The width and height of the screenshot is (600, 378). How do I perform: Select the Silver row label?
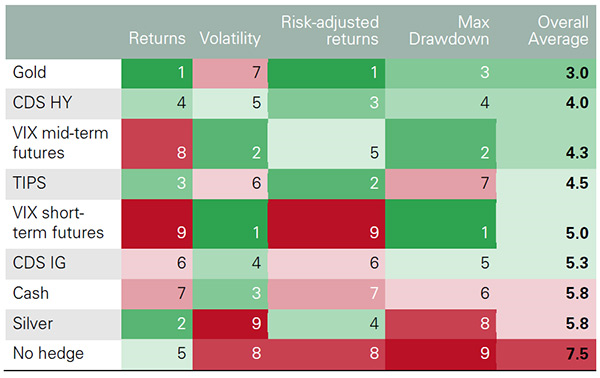pyautogui.click(x=33, y=323)
